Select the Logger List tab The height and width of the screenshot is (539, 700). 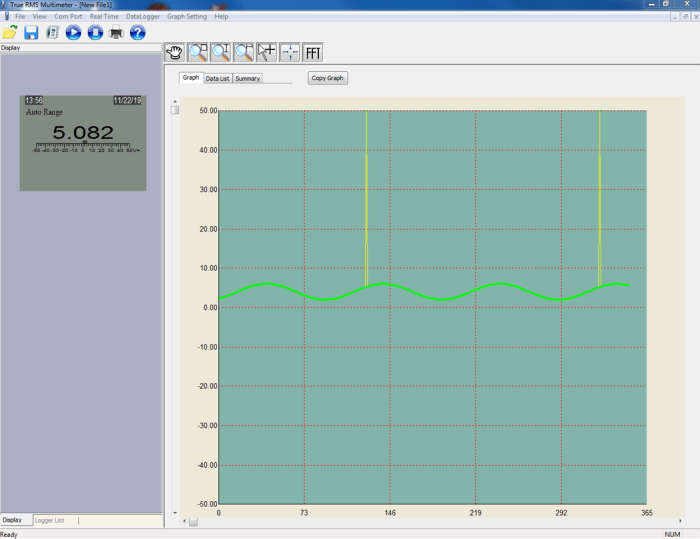coord(50,520)
